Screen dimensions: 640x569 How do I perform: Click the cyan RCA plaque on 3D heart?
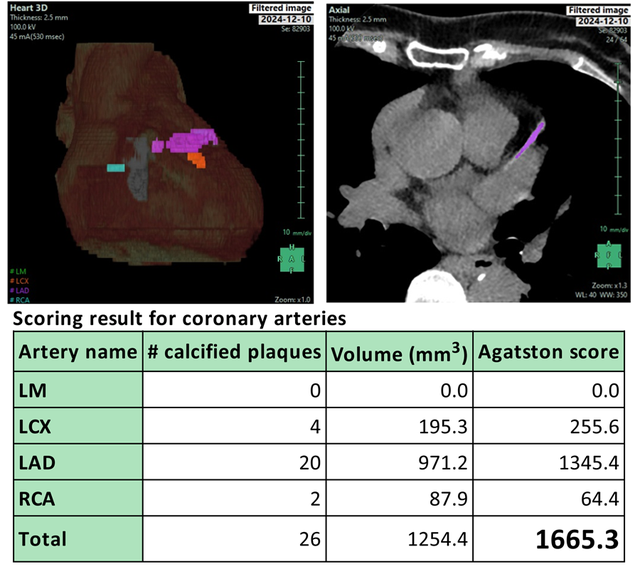click(x=117, y=168)
